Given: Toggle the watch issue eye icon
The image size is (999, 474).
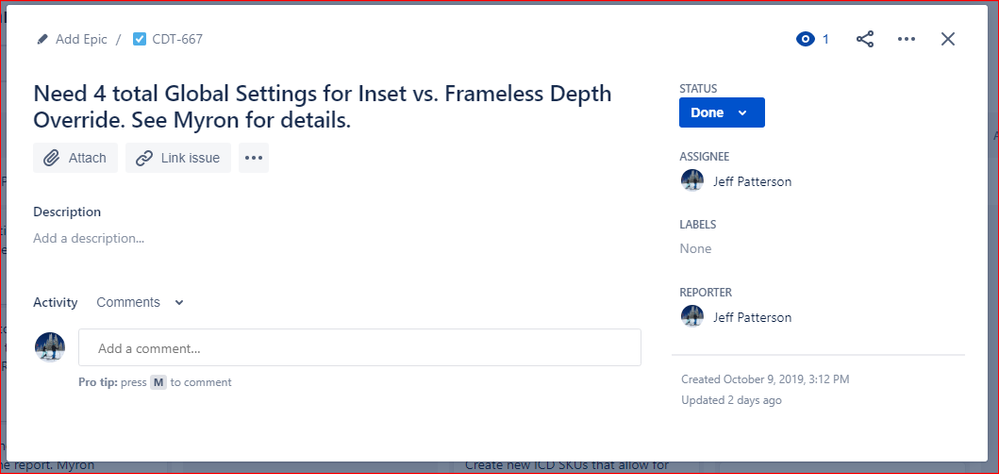Looking at the screenshot, I should 805,40.
